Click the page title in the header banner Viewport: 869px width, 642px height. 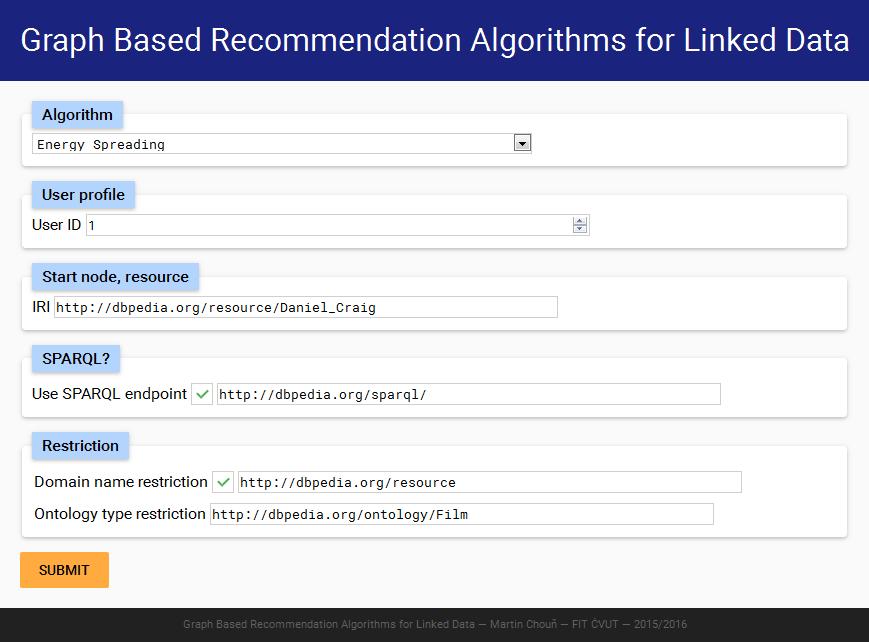[x=434, y=40]
